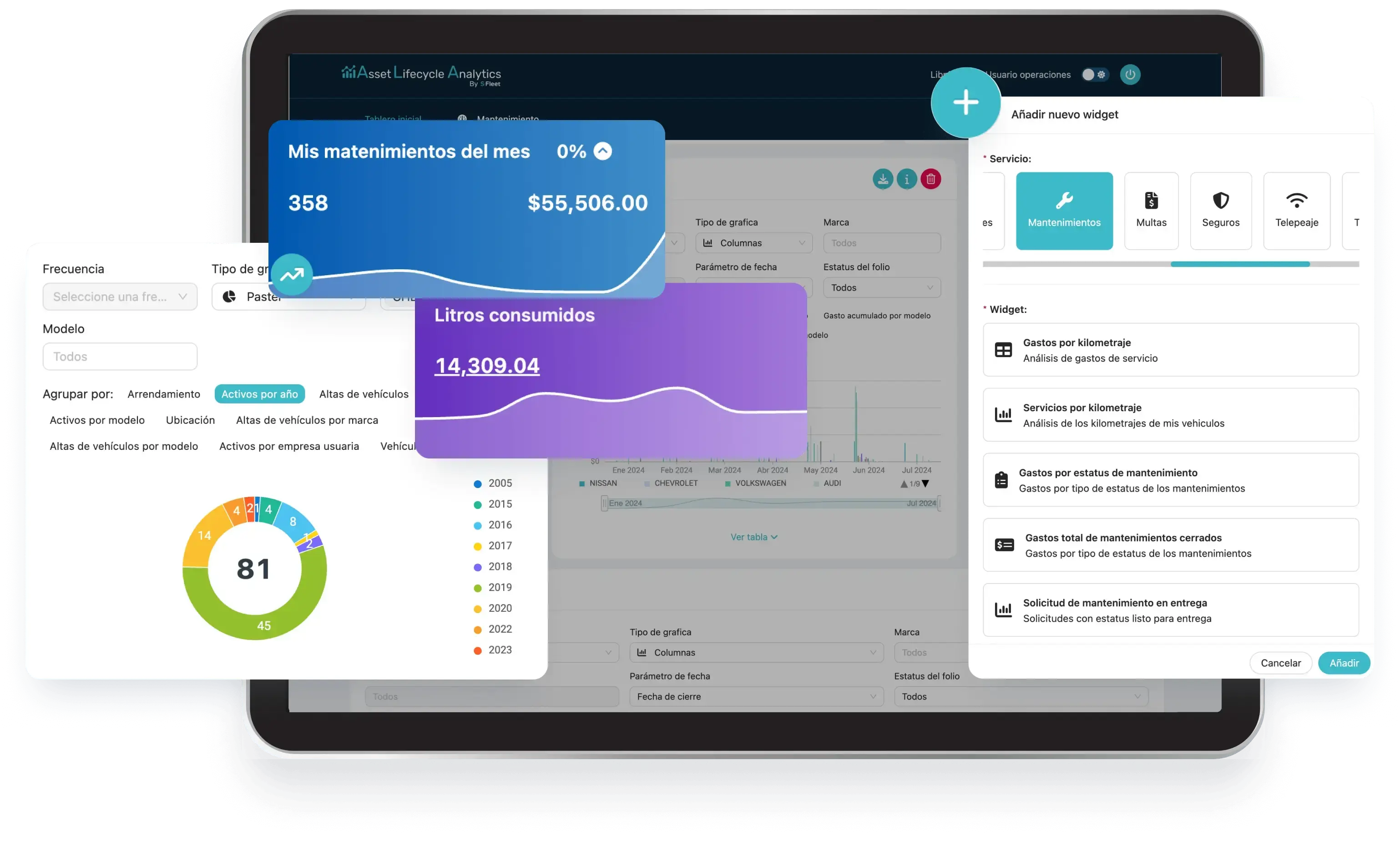Choose Gastos total de mantenimientos cerrados option
This screenshot has width=1400, height=841.
tap(1170, 545)
